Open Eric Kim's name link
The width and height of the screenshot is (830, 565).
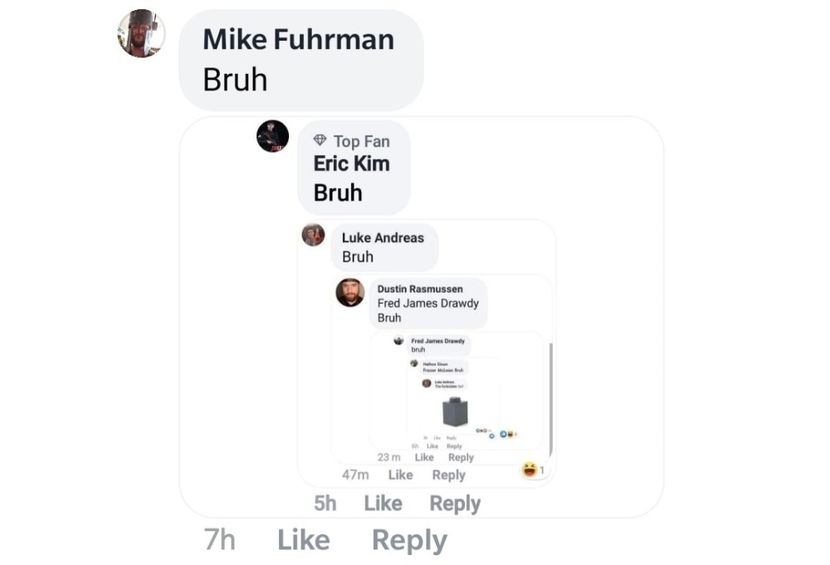click(351, 164)
